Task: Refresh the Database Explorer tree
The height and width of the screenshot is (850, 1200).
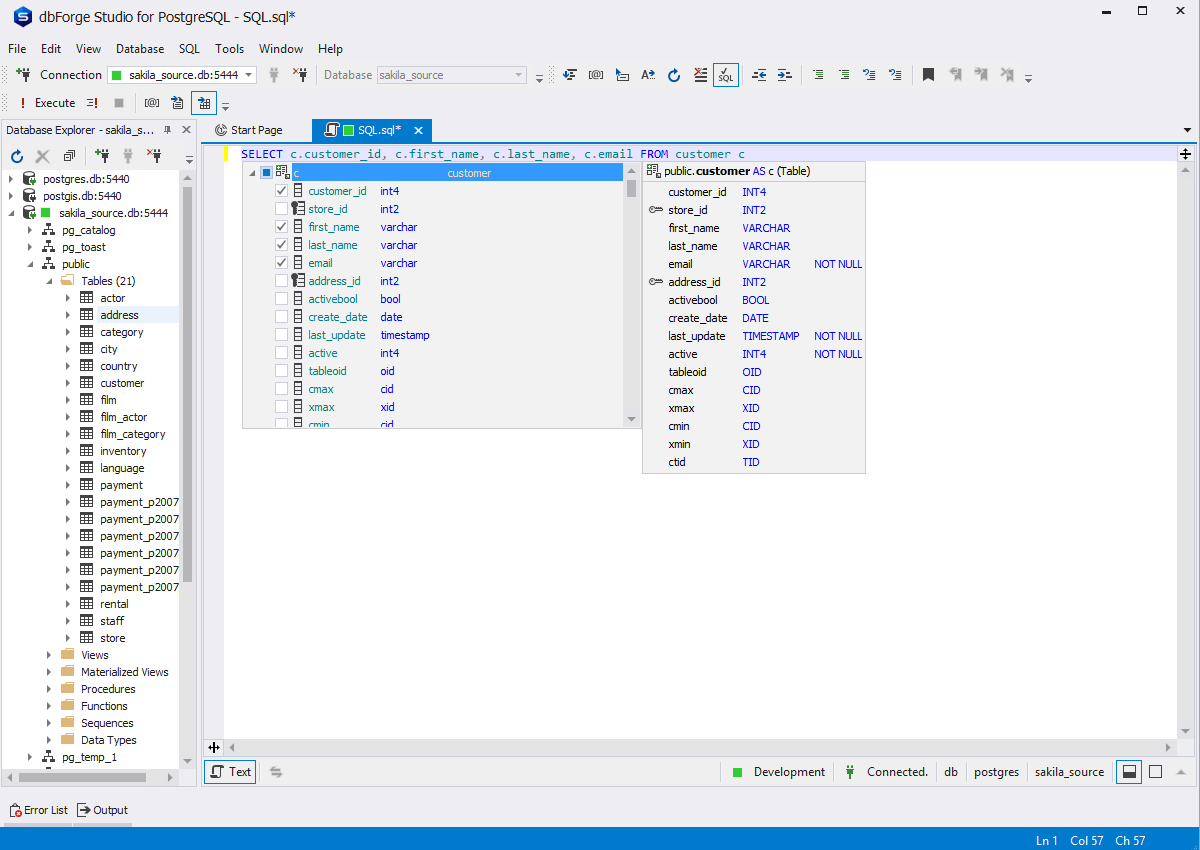Action: 16,156
